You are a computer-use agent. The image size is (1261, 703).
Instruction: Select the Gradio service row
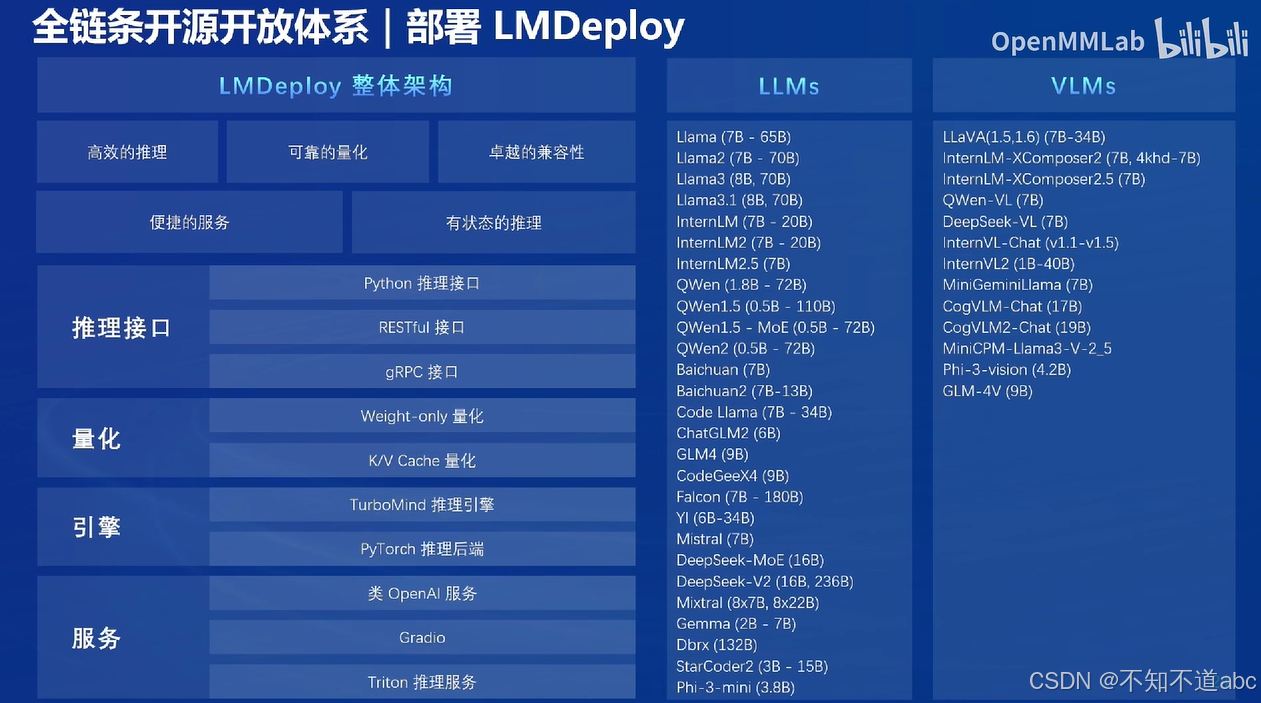[x=422, y=637]
